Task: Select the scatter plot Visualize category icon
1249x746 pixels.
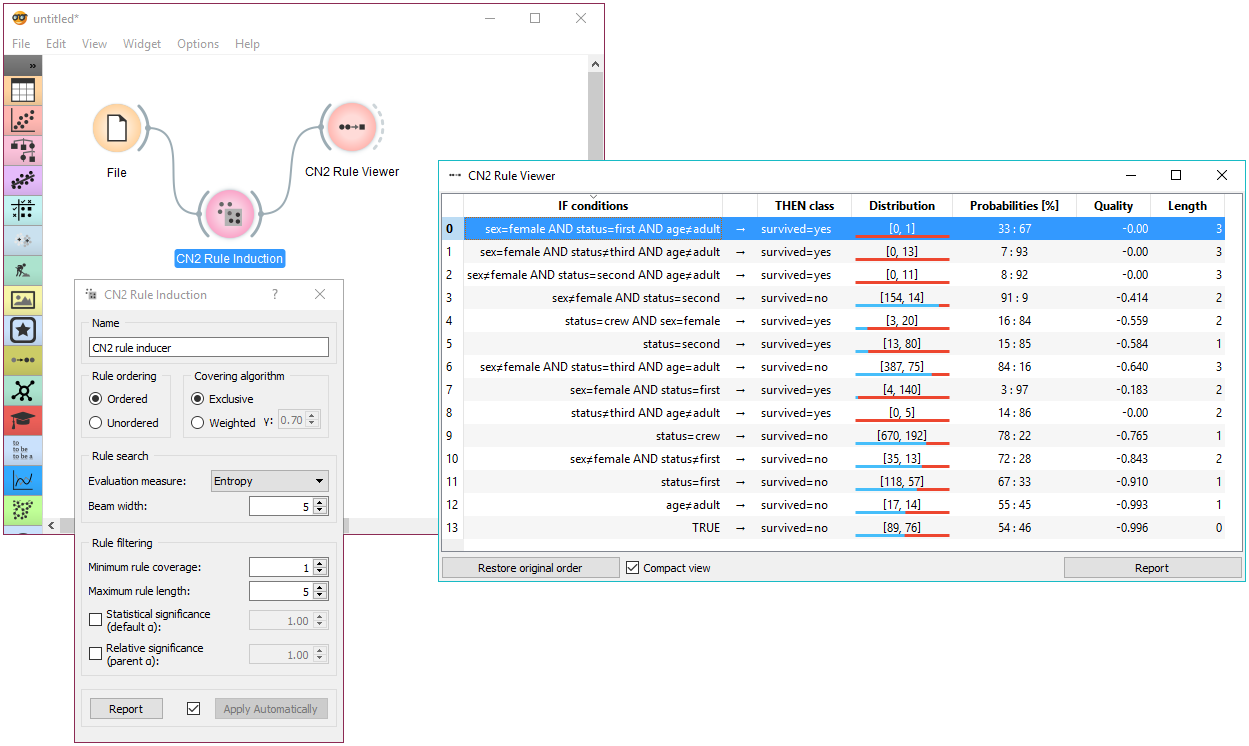Action: coord(22,120)
